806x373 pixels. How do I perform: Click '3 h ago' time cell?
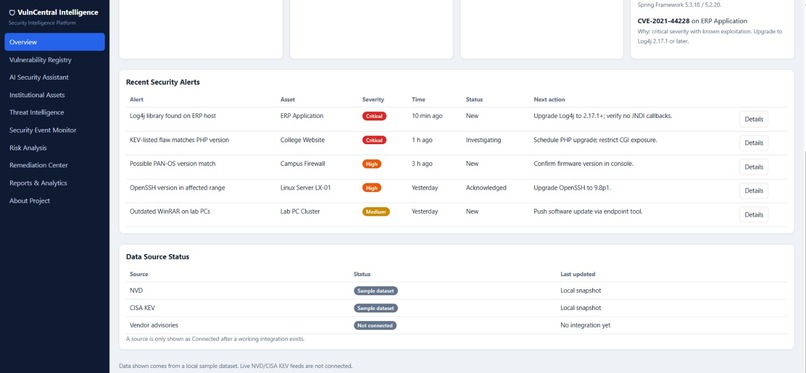click(x=422, y=164)
